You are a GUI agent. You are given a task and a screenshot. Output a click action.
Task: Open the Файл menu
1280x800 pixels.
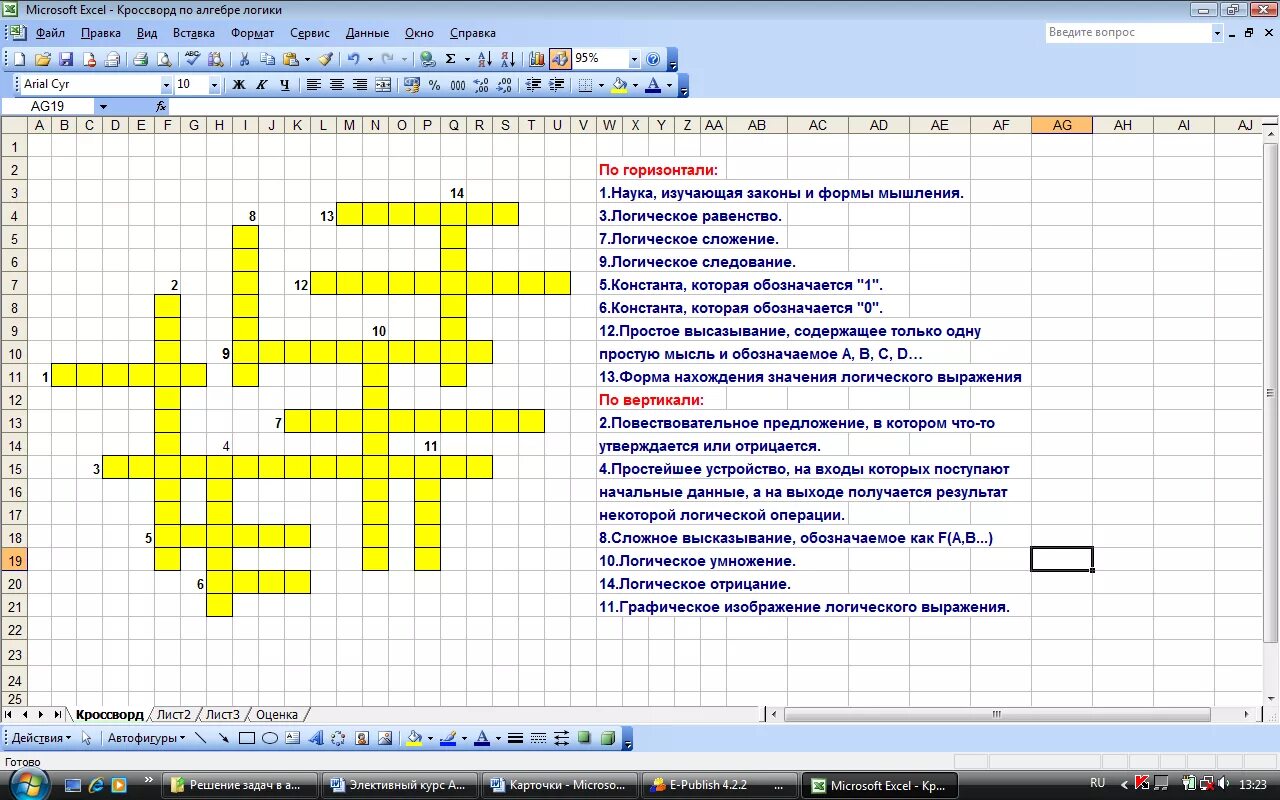50,33
